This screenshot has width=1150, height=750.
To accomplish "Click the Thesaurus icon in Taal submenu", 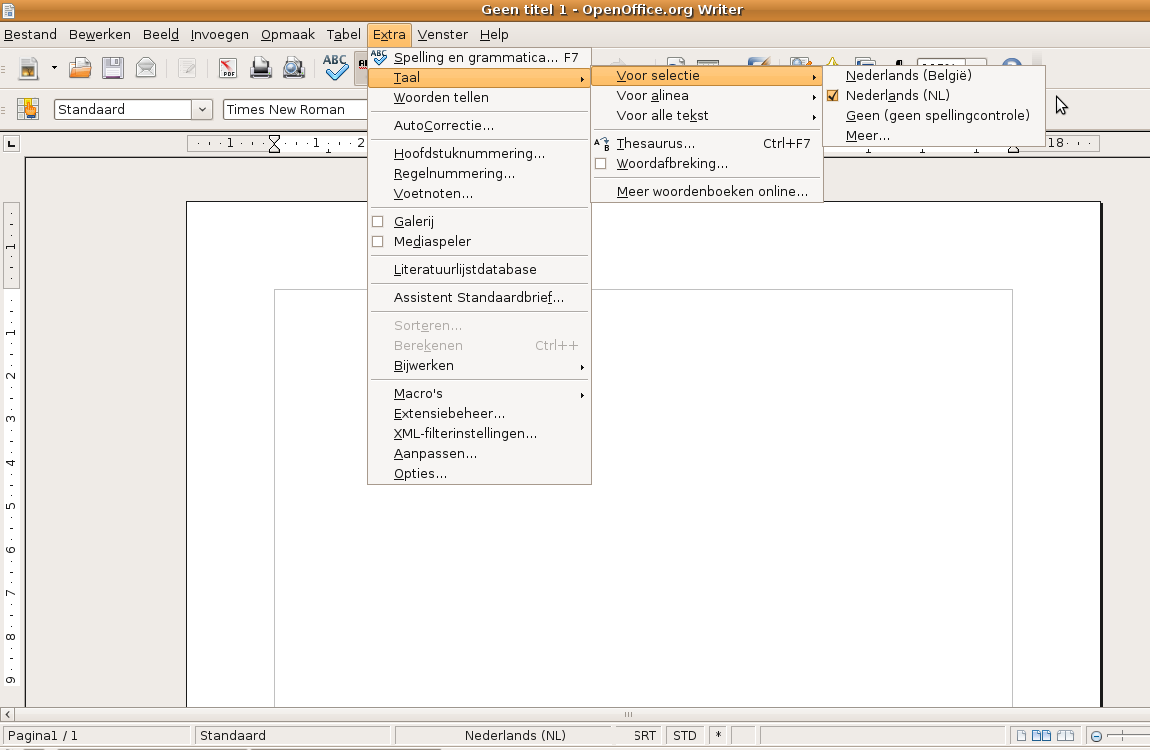I will 601,144.
